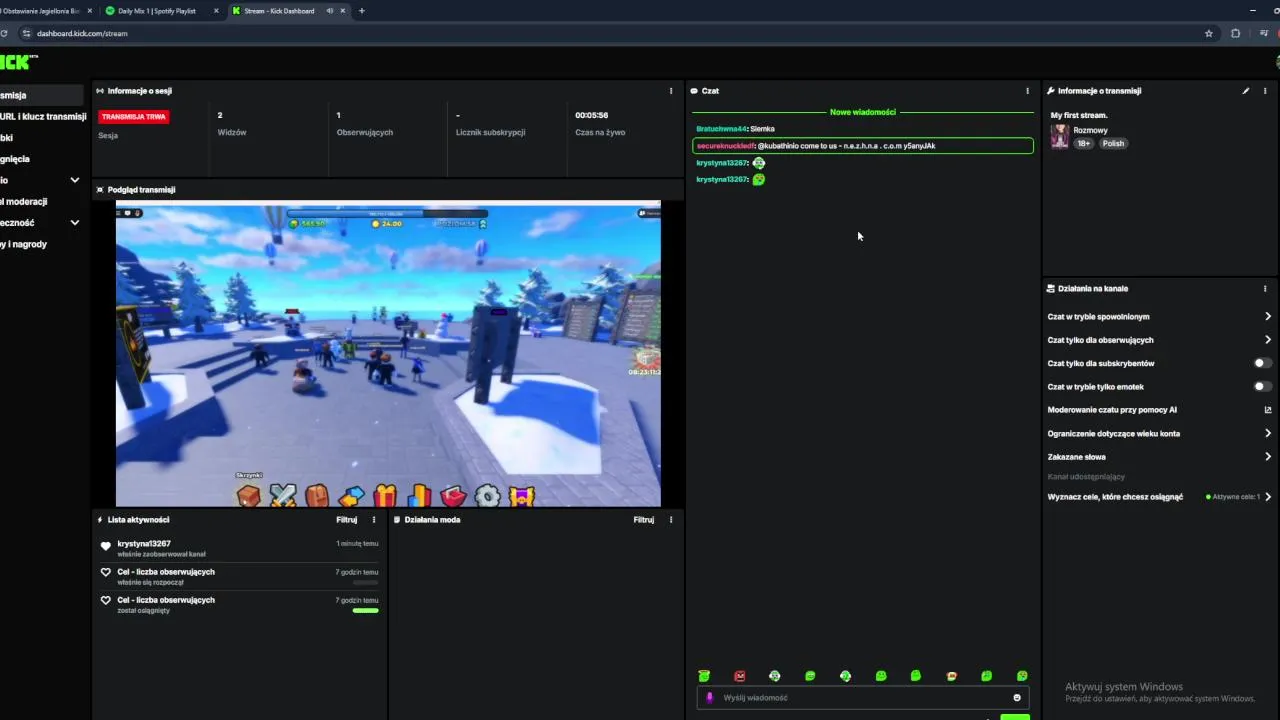Insert the ninth green emote in the row

coord(987,676)
